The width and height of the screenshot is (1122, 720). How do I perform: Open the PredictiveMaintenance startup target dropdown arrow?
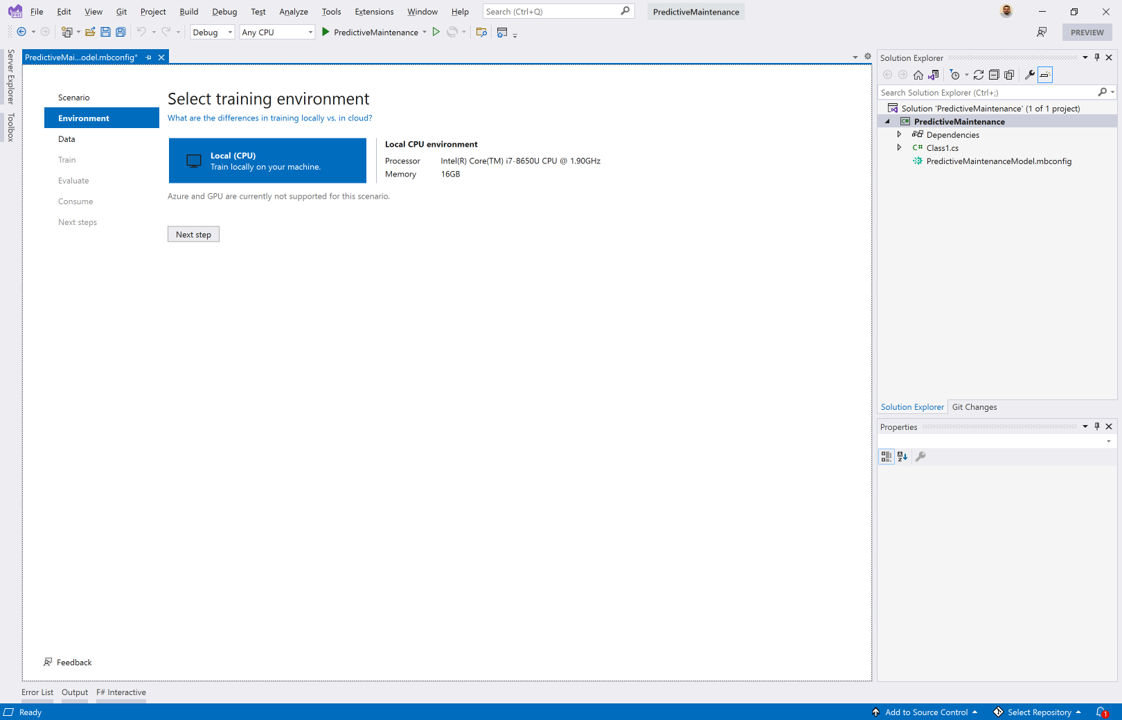click(x=424, y=32)
